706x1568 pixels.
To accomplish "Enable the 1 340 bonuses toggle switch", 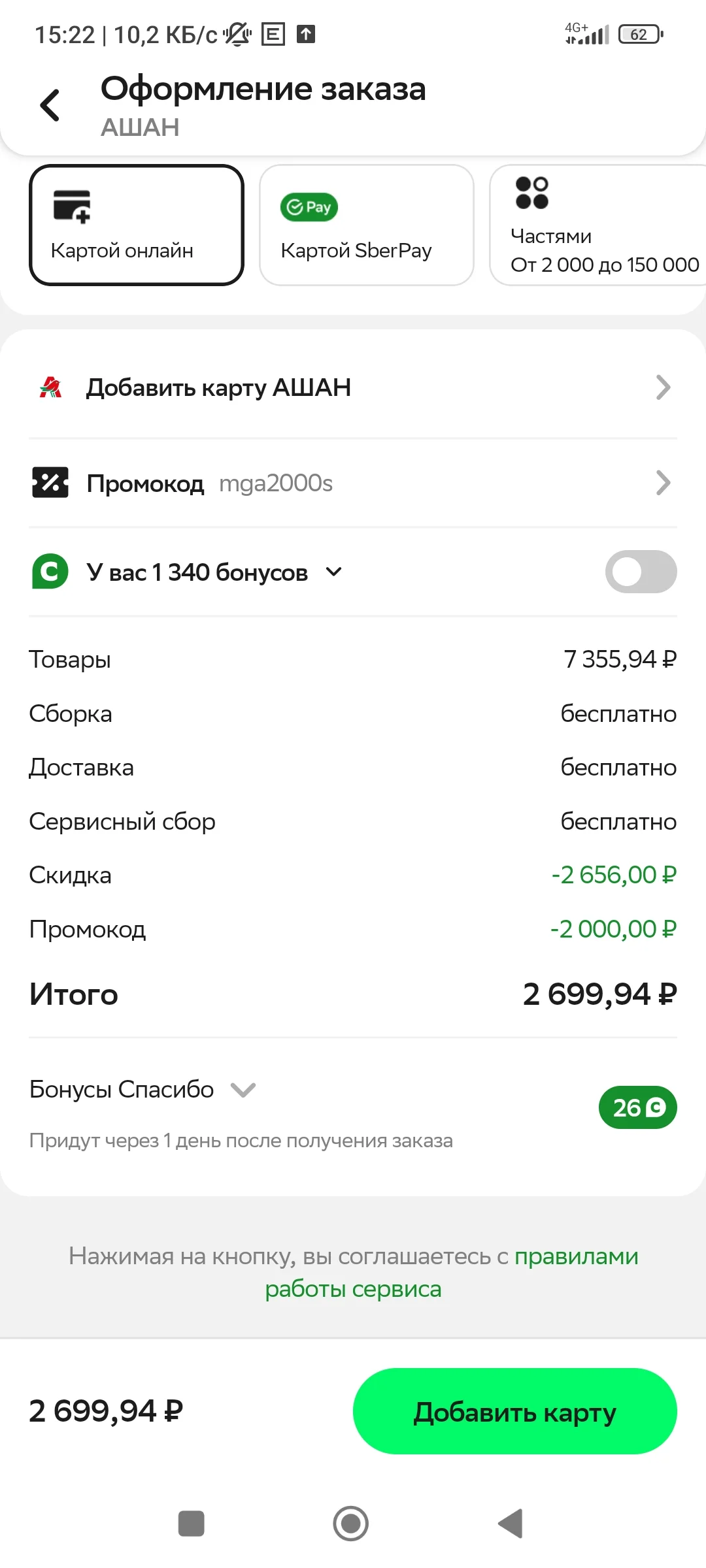I will pos(641,572).
